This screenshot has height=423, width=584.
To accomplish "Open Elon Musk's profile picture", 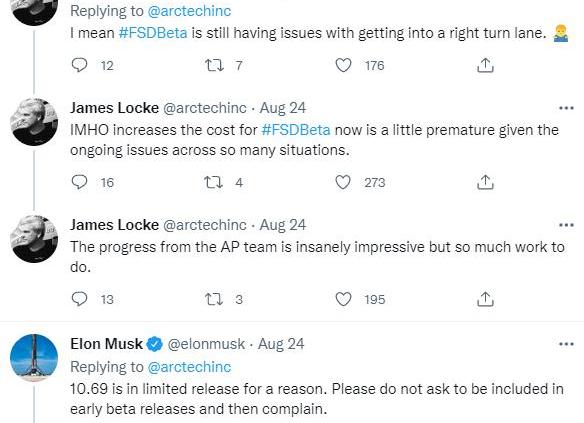I will coord(34,357).
